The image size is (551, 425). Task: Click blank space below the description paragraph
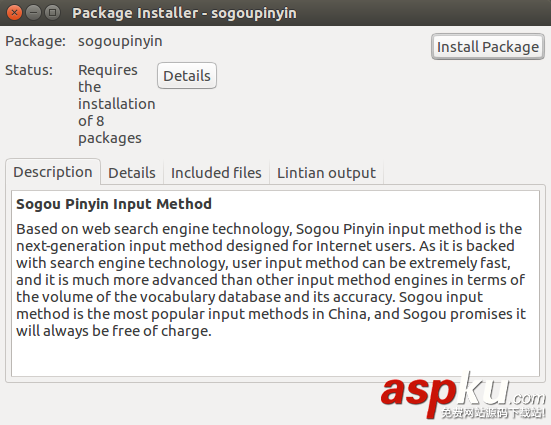(x=276, y=358)
